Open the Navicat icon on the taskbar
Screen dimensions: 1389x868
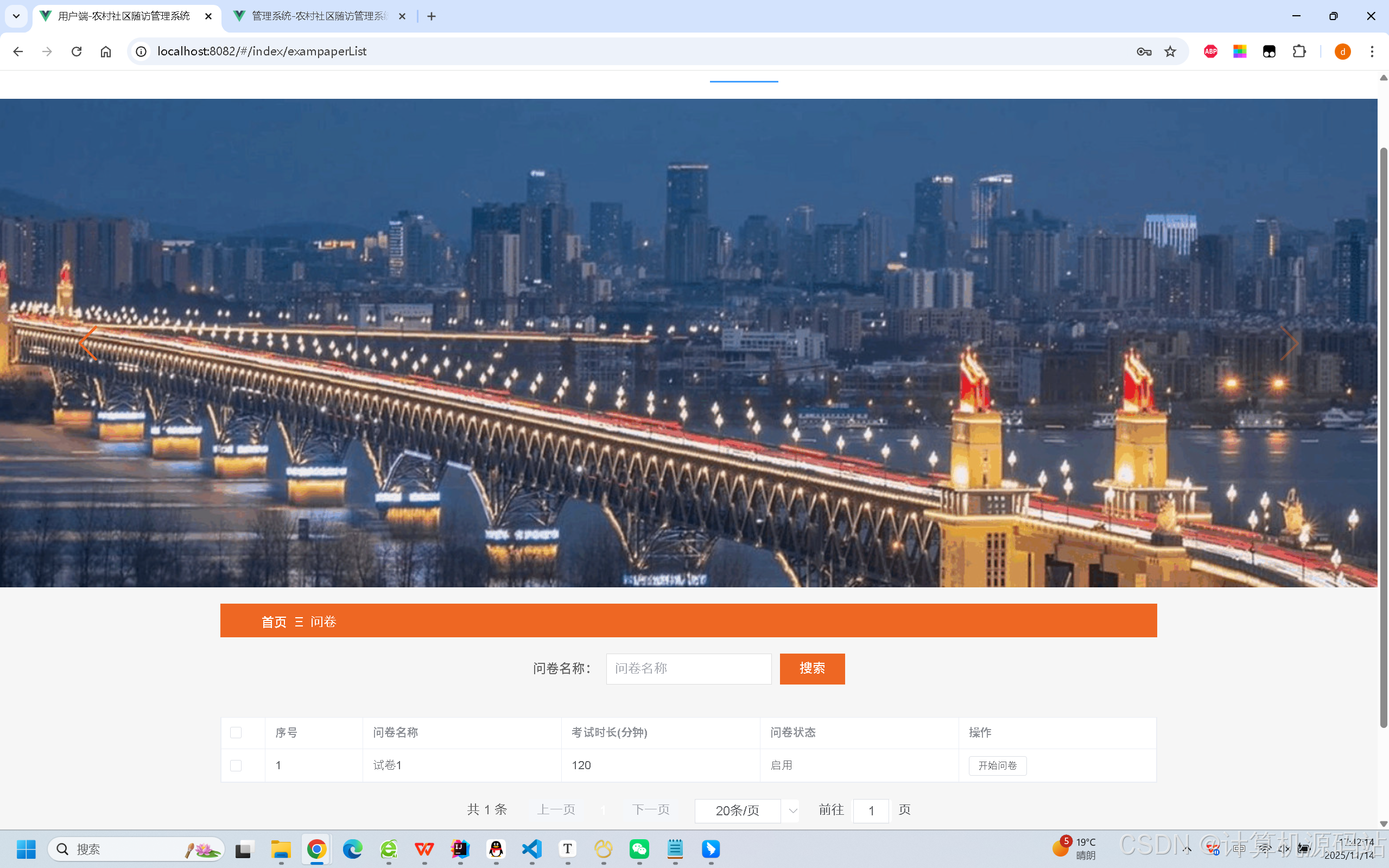point(604,848)
